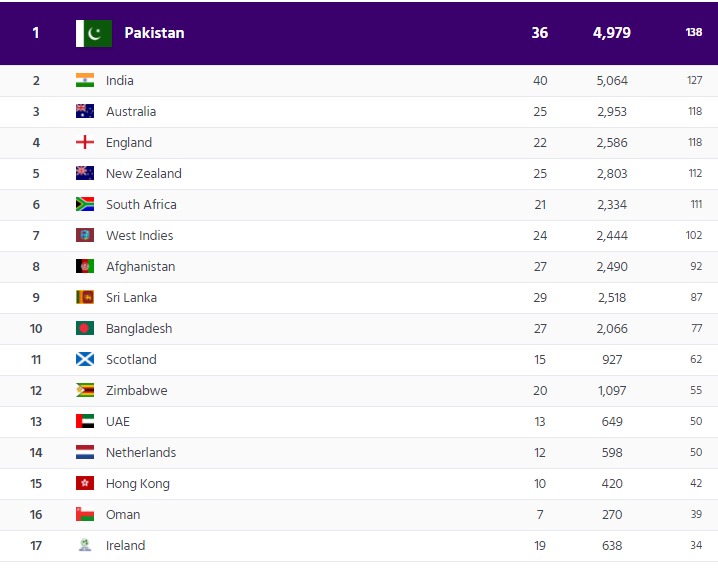Click the Afghanistan flag icon

85,267
